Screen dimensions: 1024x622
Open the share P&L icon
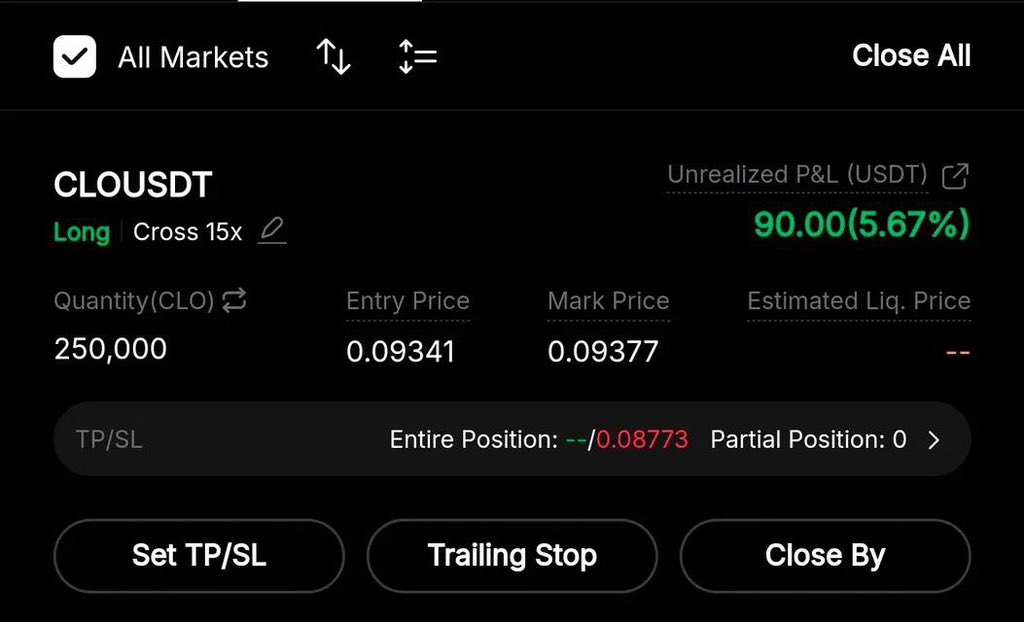coord(956,176)
